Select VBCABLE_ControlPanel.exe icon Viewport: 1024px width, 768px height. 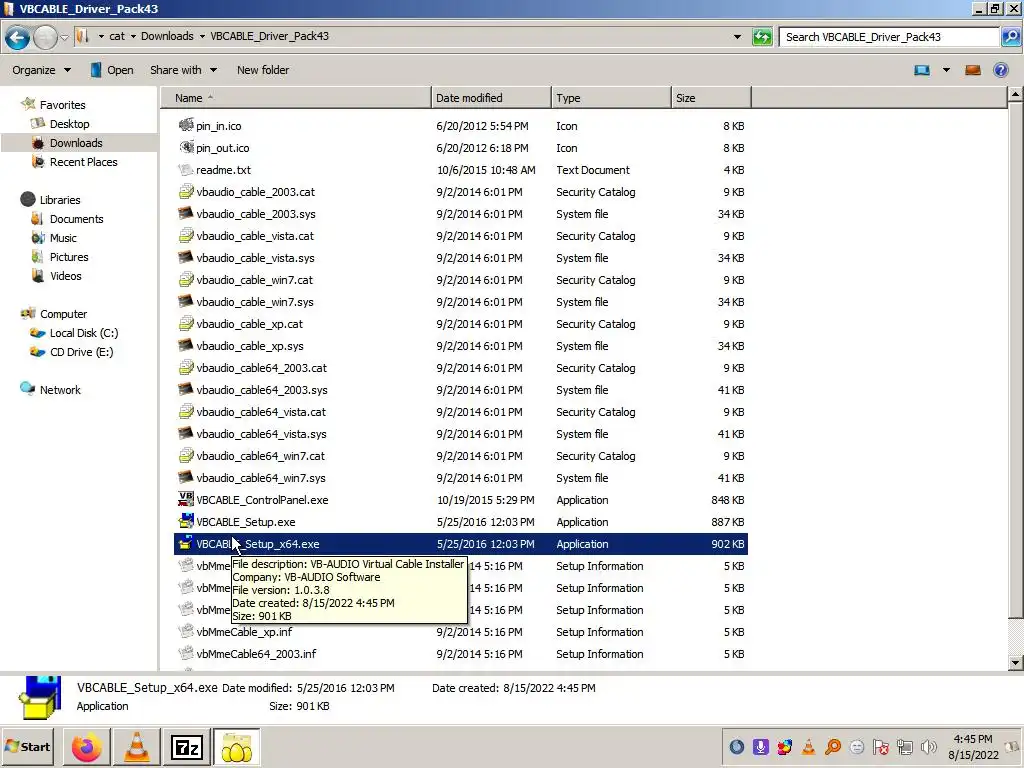click(x=186, y=500)
